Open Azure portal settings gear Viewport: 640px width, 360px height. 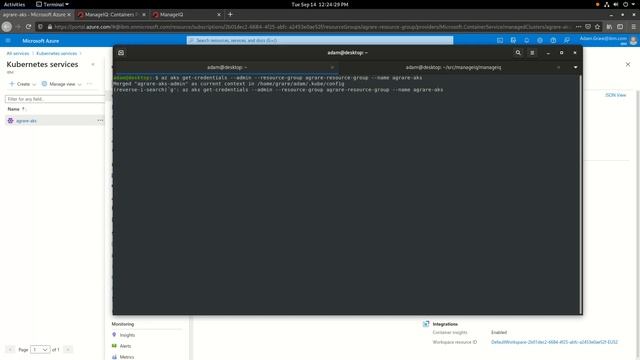click(540, 40)
